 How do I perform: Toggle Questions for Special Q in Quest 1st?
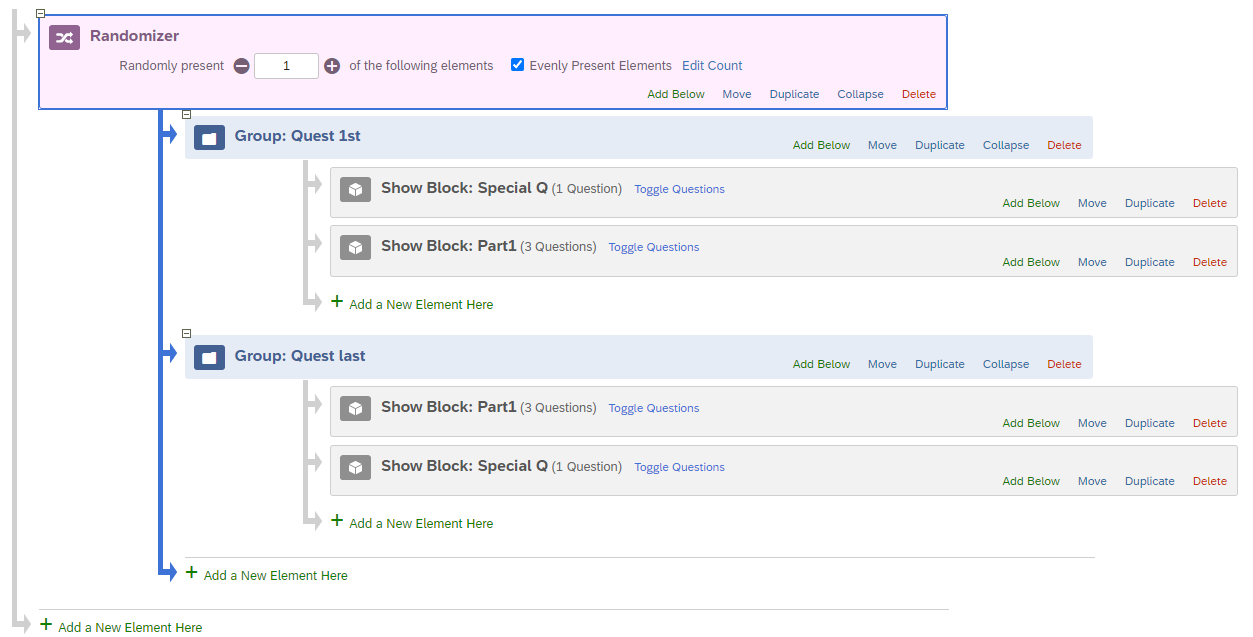click(679, 189)
